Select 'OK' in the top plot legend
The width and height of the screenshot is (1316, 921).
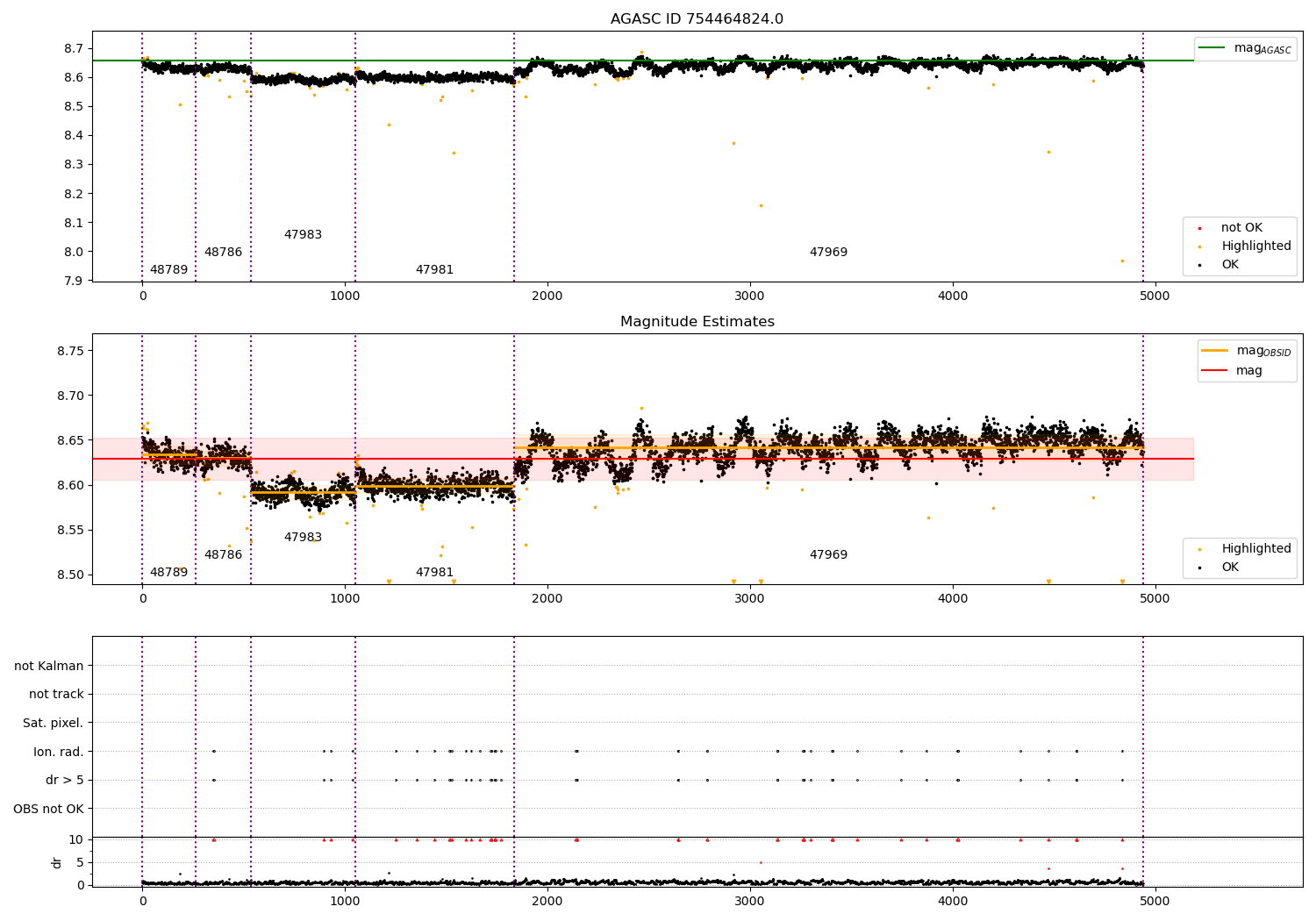tap(1230, 265)
